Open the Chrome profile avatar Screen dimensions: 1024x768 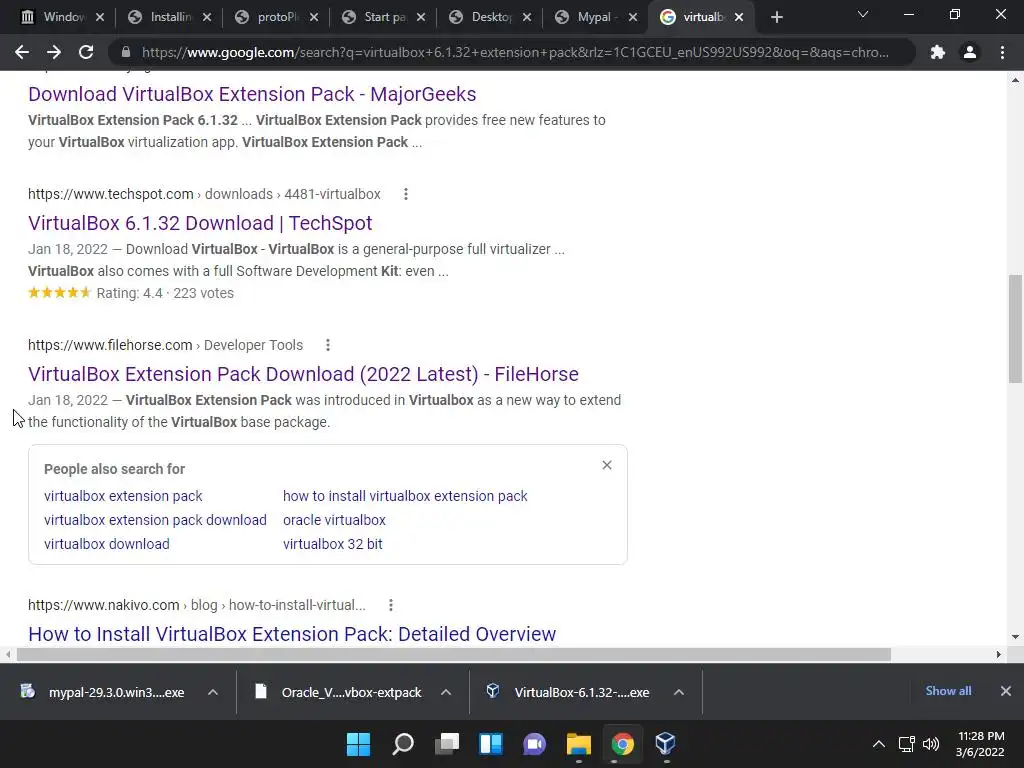[x=970, y=52]
